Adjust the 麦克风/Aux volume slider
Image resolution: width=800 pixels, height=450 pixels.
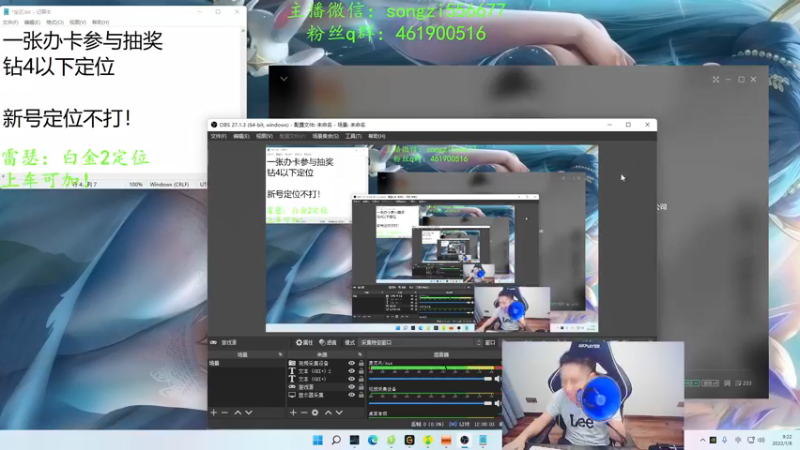click(x=430, y=379)
